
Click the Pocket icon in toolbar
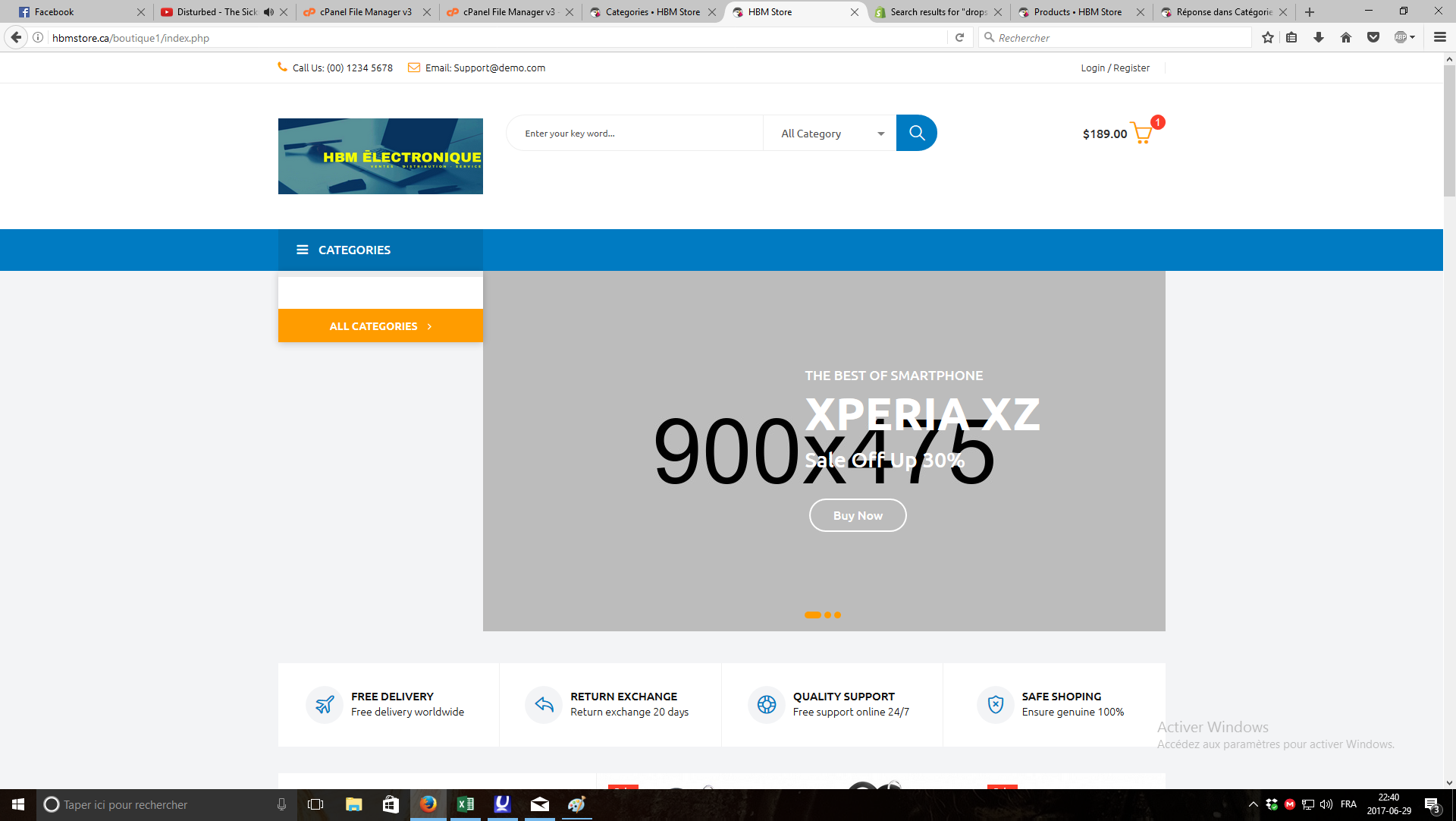tap(1373, 37)
